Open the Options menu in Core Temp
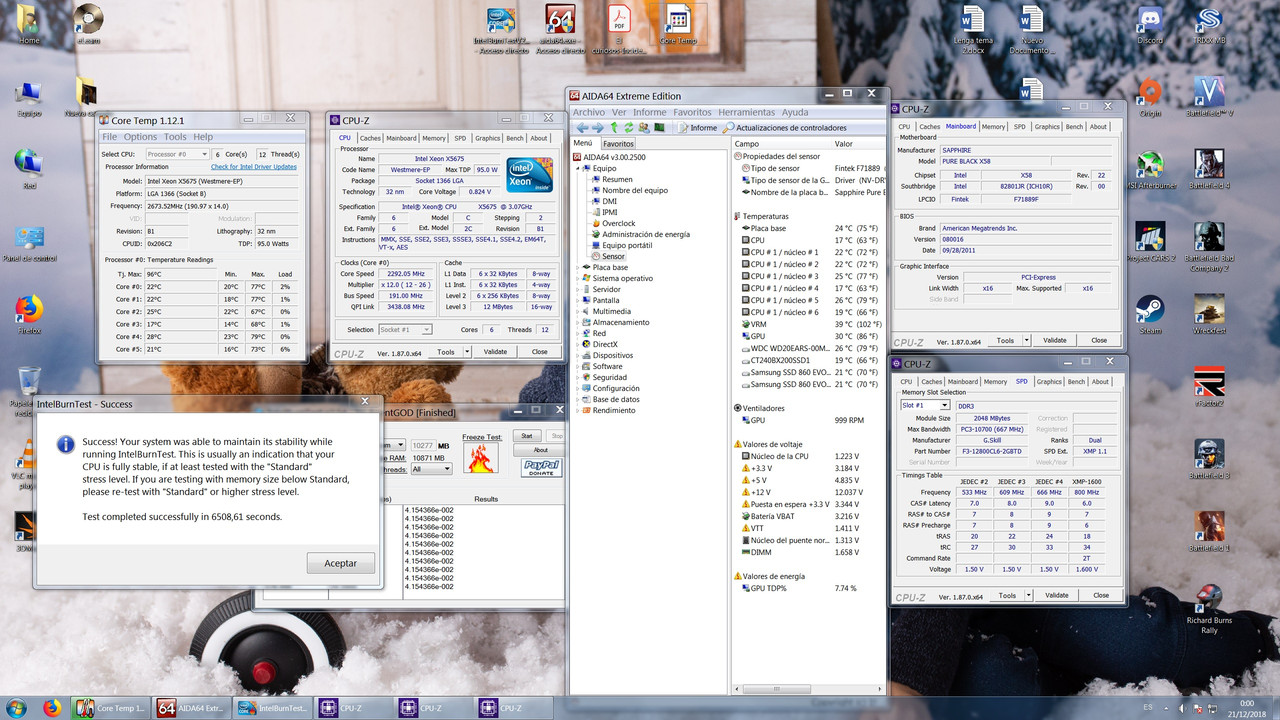Screen dimensions: 1280x720 pos(140,137)
